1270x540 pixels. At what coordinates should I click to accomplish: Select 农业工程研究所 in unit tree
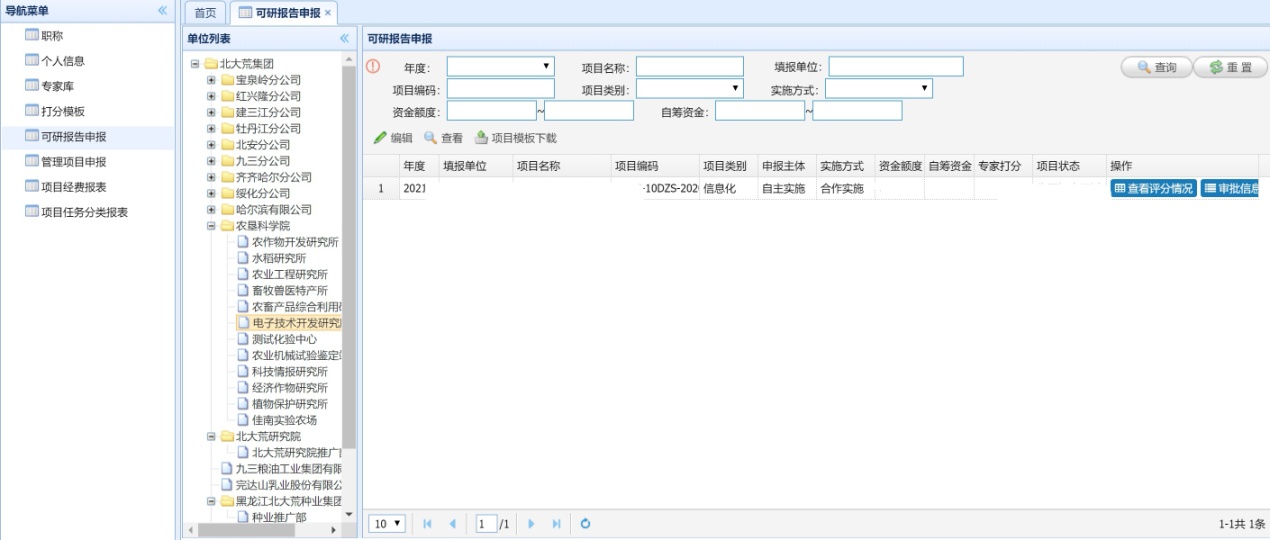point(290,274)
